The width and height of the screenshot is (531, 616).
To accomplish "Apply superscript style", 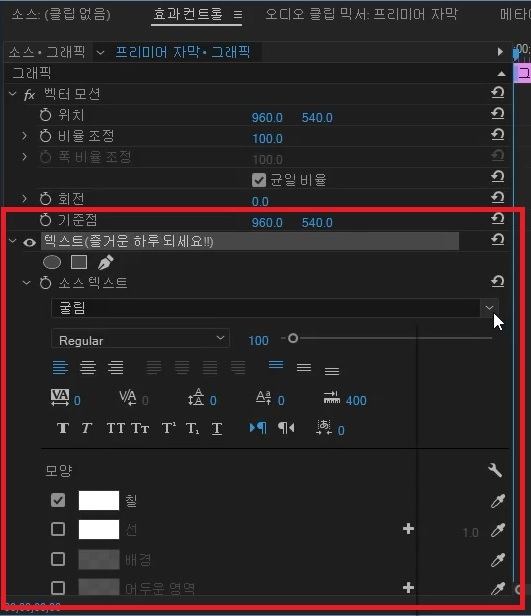I will tap(169, 428).
